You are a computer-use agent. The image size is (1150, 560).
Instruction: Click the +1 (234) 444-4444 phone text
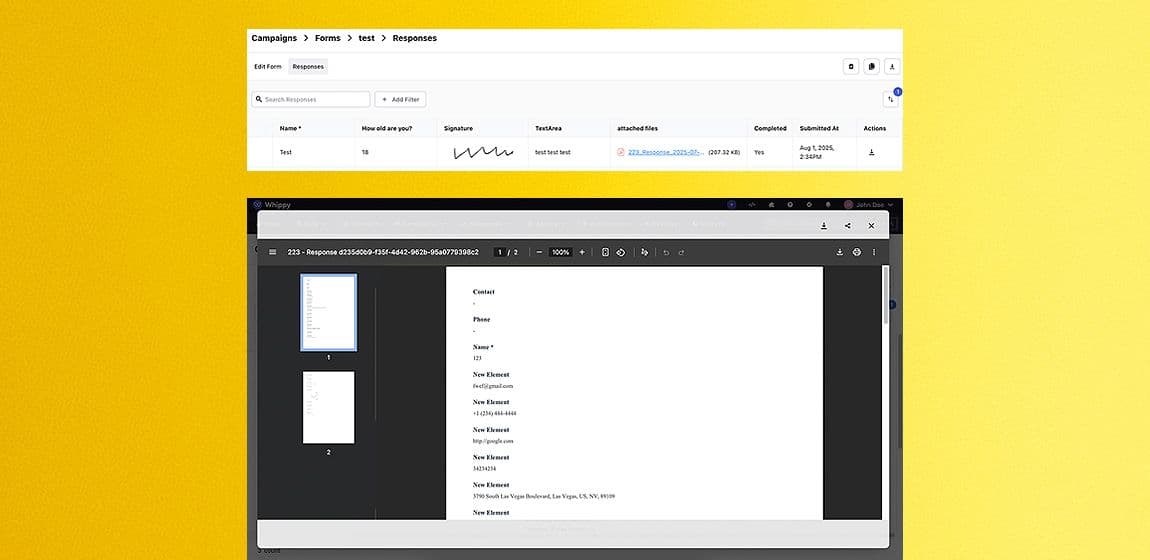[494, 413]
